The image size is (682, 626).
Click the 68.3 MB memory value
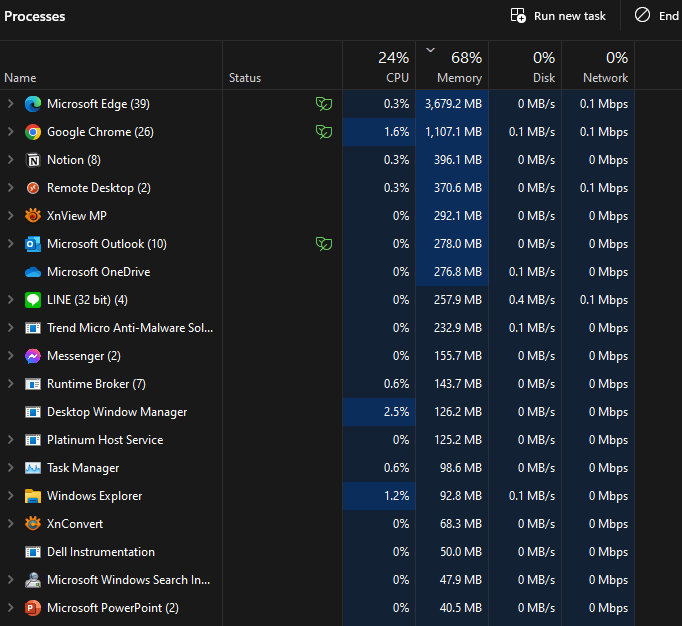pos(461,524)
